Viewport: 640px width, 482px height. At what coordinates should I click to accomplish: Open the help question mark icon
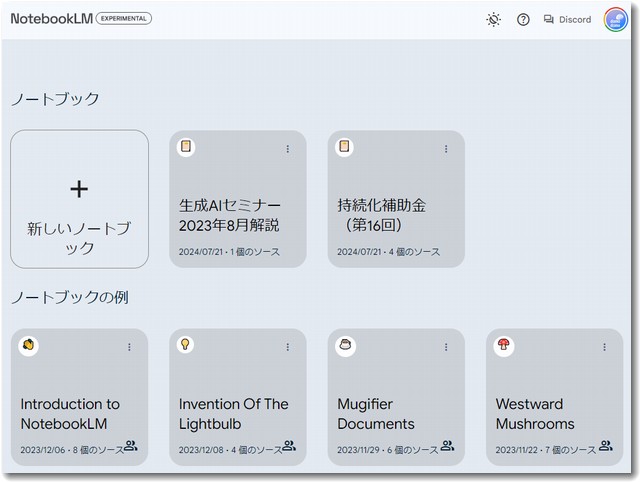point(523,19)
